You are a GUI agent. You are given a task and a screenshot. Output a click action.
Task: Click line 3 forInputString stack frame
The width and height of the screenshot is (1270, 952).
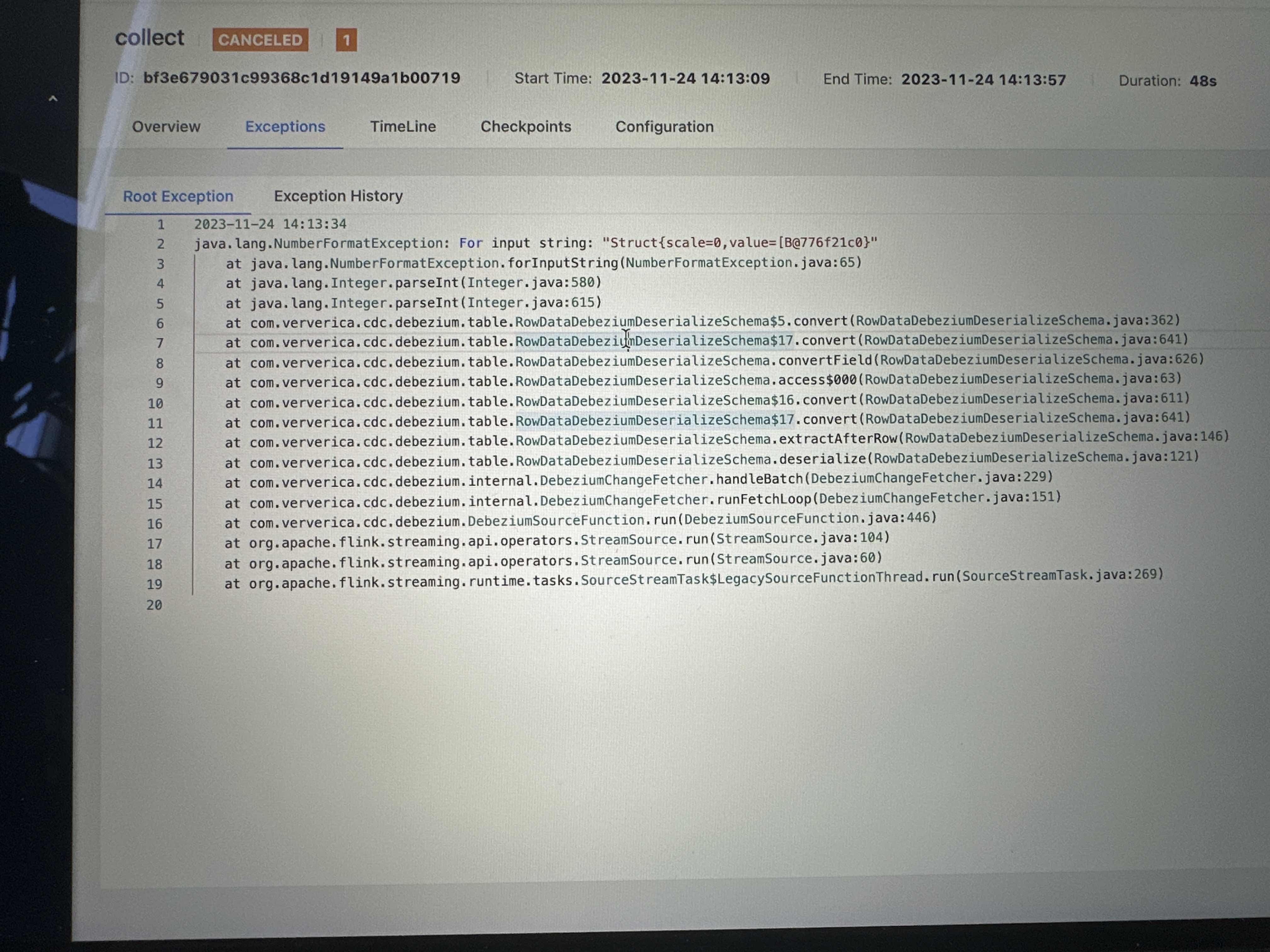point(544,263)
